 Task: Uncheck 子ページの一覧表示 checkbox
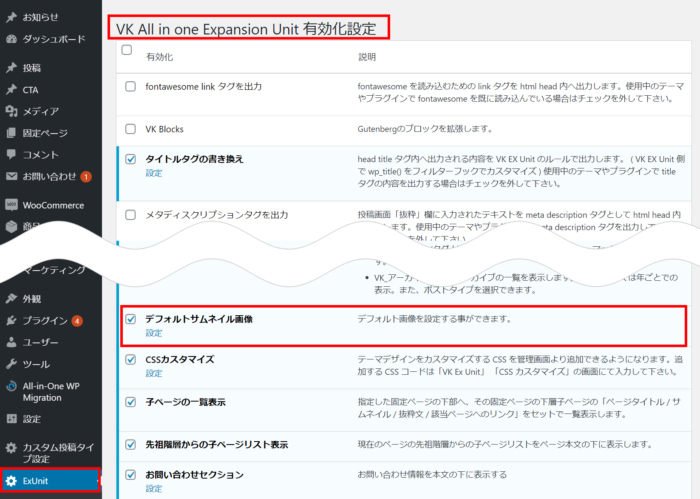click(x=130, y=402)
